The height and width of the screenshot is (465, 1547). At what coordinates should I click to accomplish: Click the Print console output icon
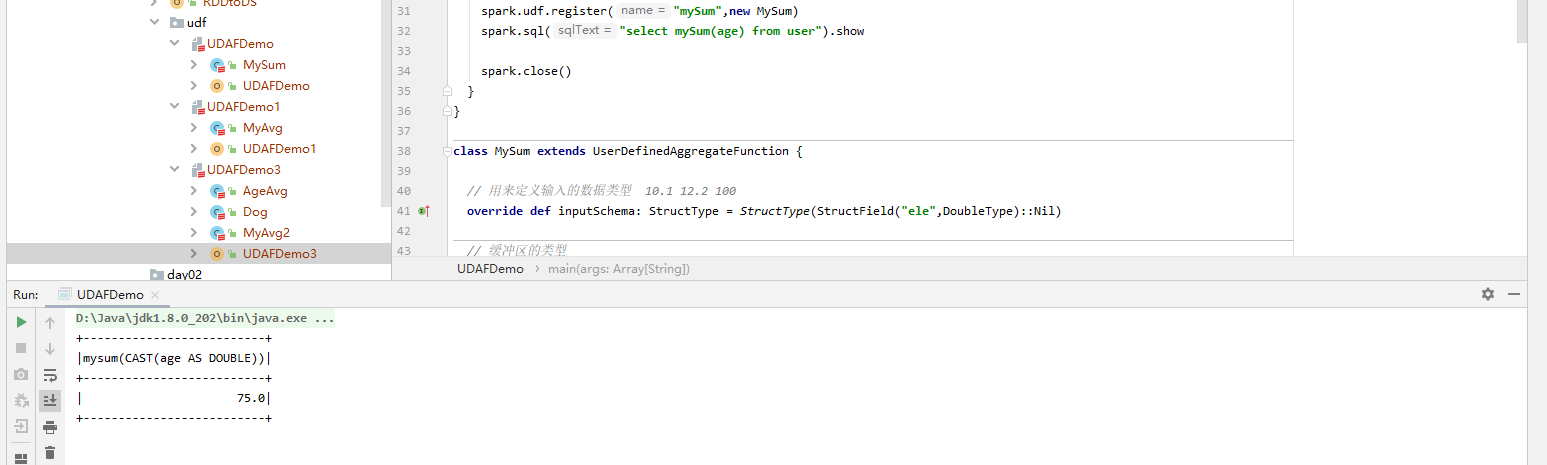coord(50,427)
